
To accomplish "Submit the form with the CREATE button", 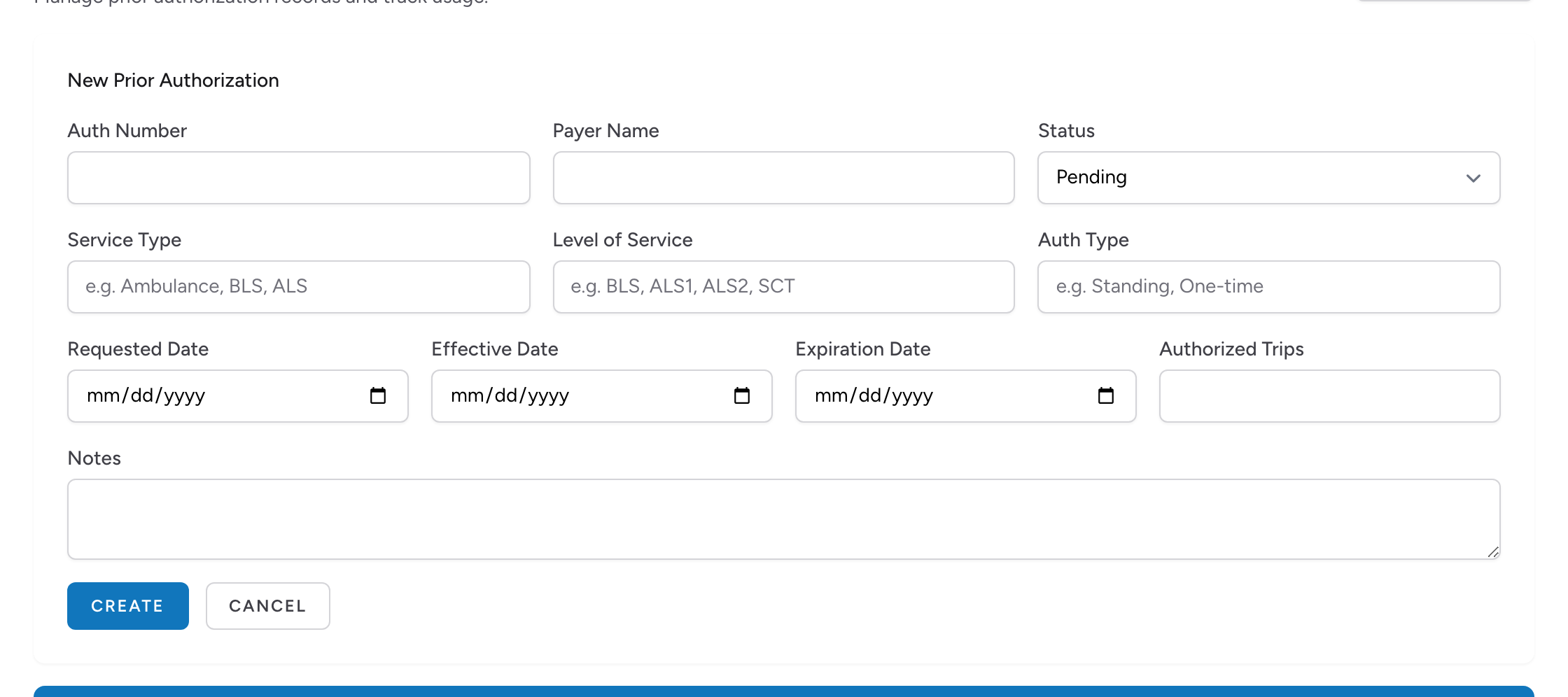I will pyautogui.click(x=128, y=606).
